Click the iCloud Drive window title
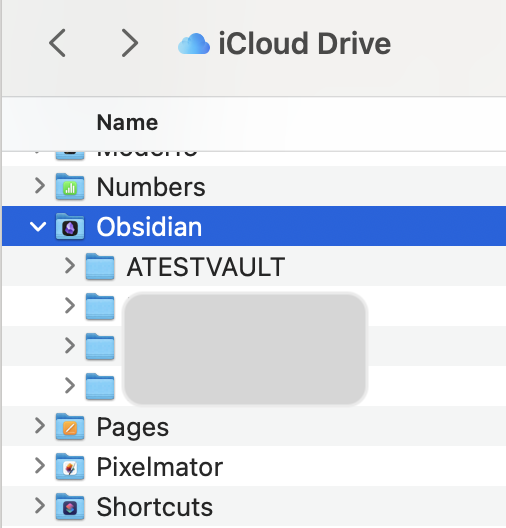 305,44
